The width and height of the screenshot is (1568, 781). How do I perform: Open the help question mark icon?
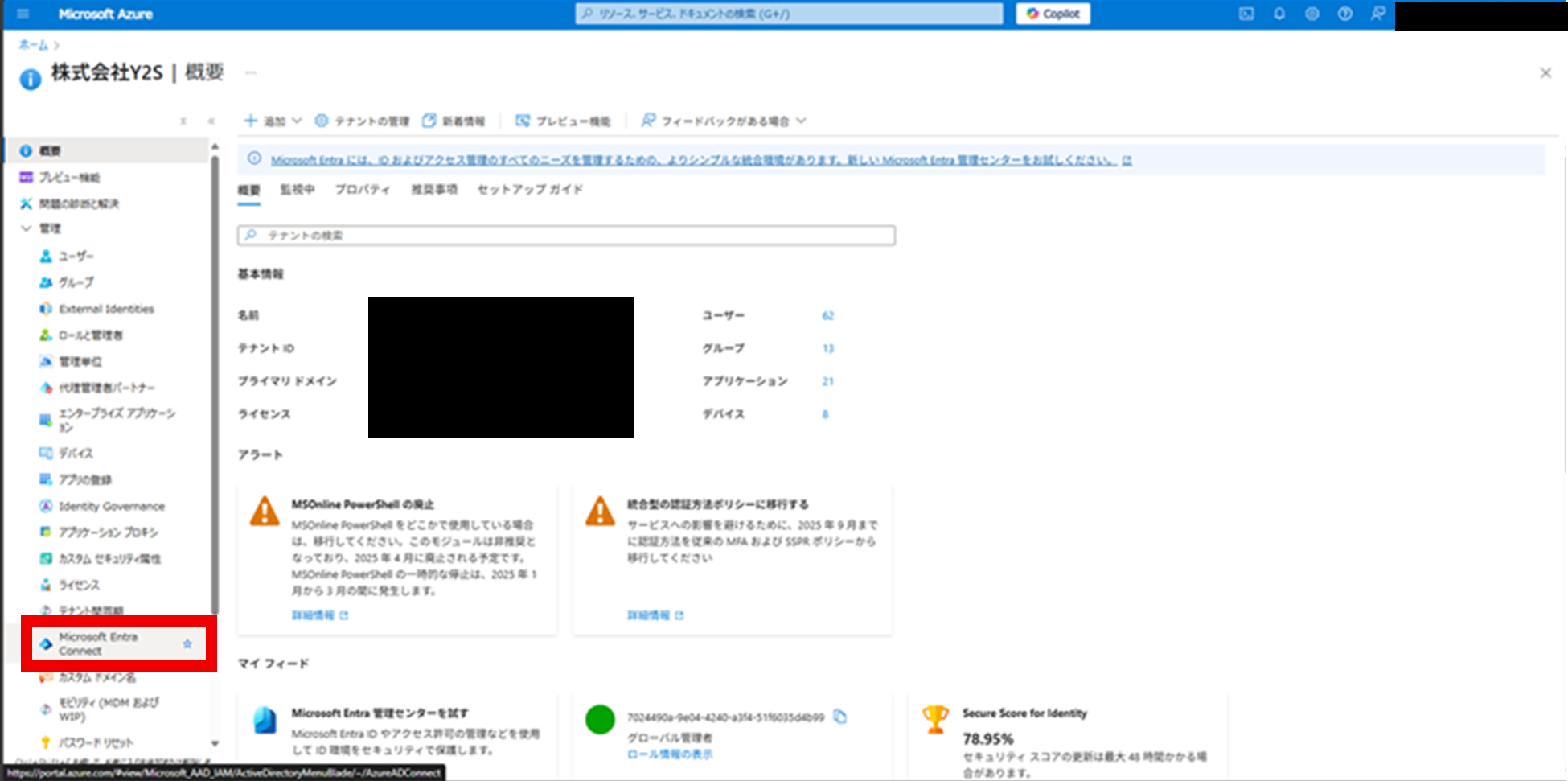tap(1345, 14)
